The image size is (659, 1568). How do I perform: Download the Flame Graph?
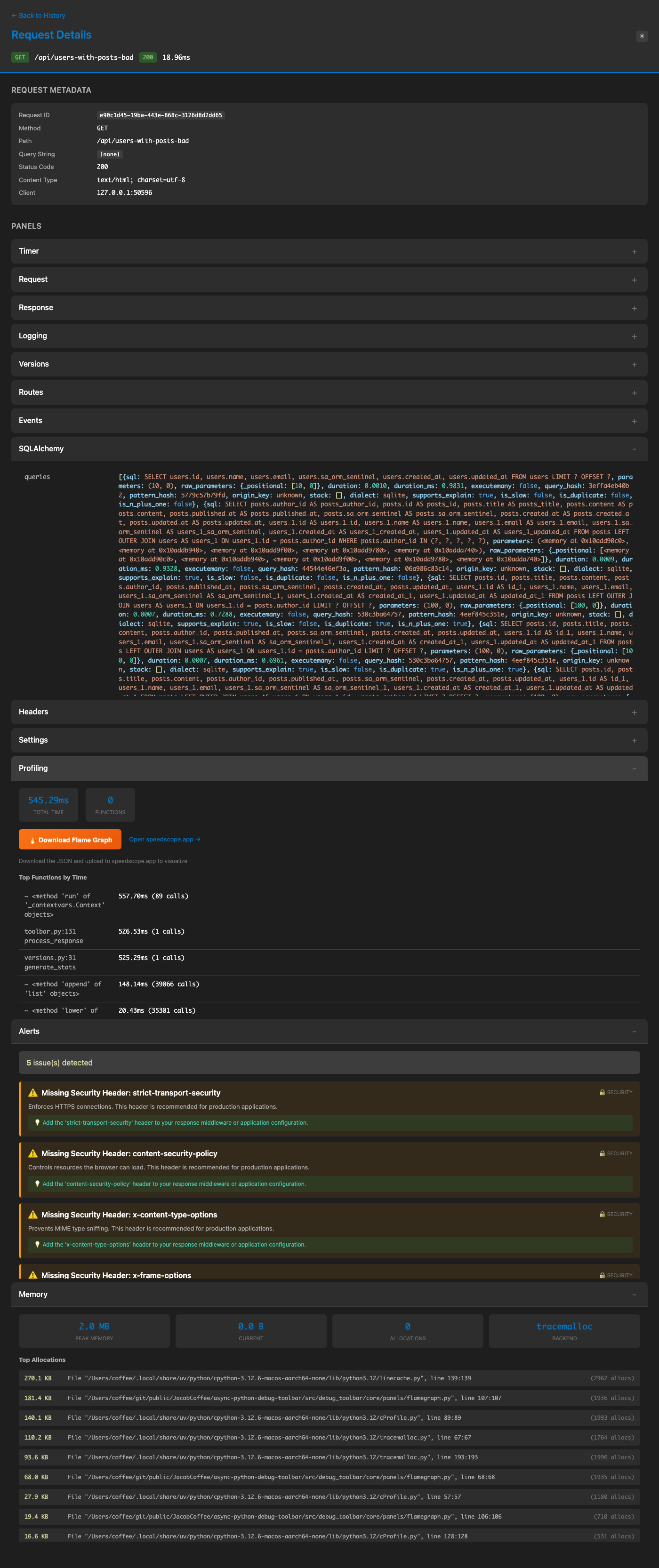70,840
